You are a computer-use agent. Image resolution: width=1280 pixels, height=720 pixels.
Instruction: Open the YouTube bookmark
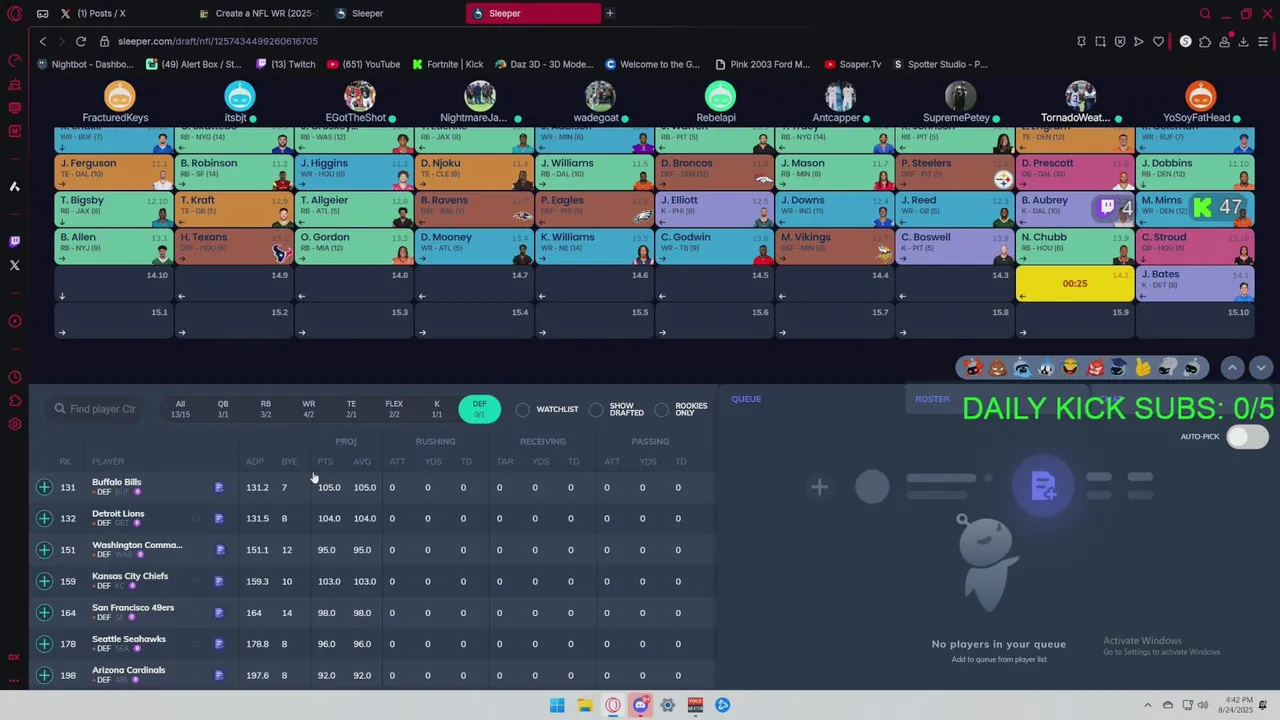pyautogui.click(x=362, y=64)
